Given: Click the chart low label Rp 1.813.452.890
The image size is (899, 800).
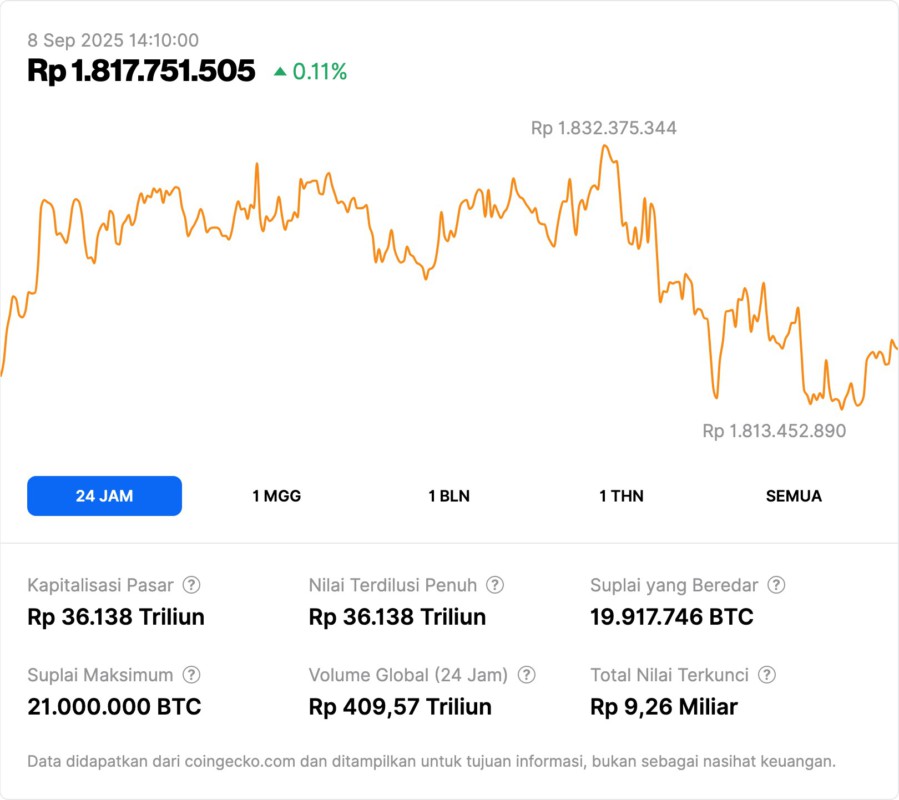Looking at the screenshot, I should [774, 431].
